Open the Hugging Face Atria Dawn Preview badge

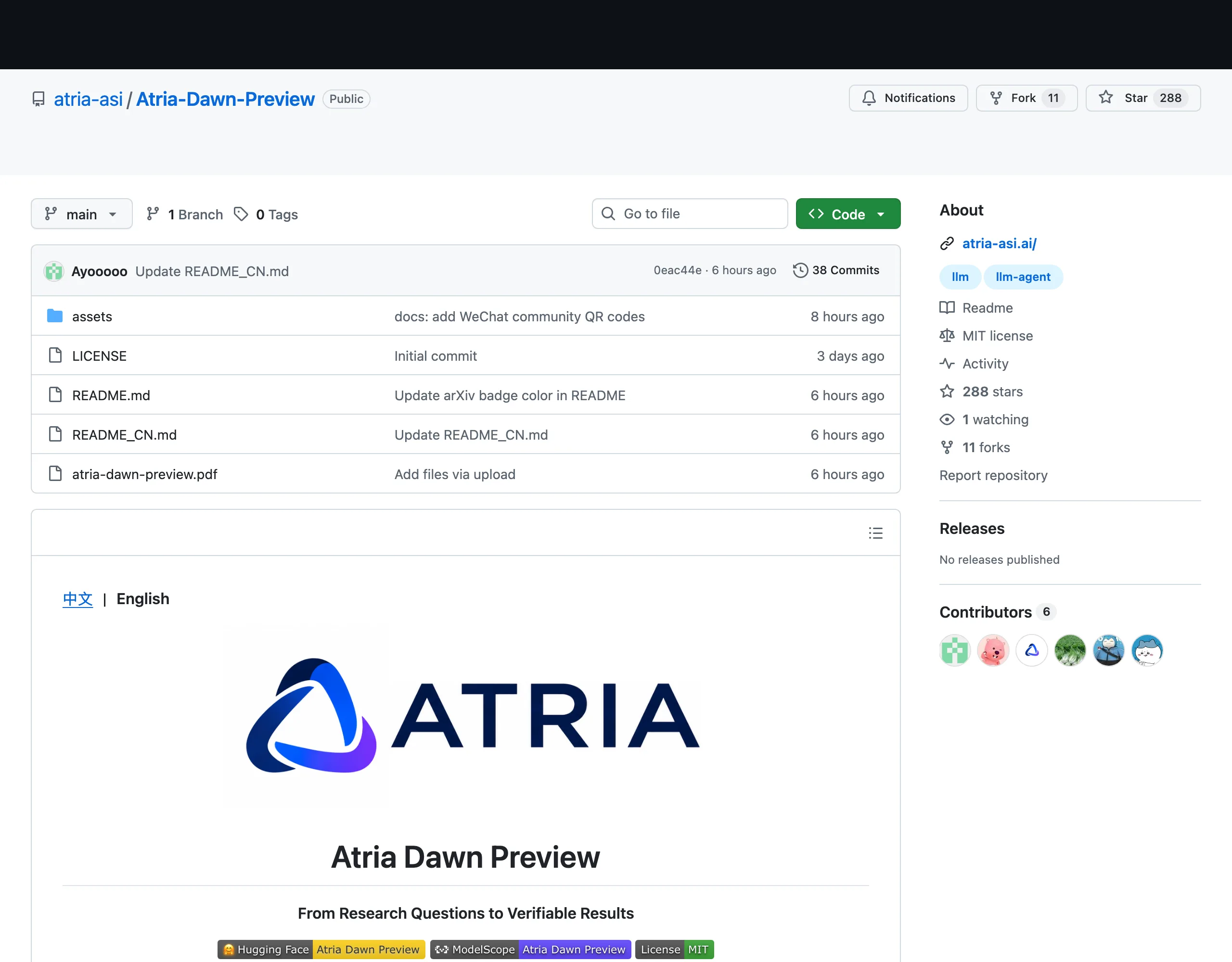click(321, 949)
